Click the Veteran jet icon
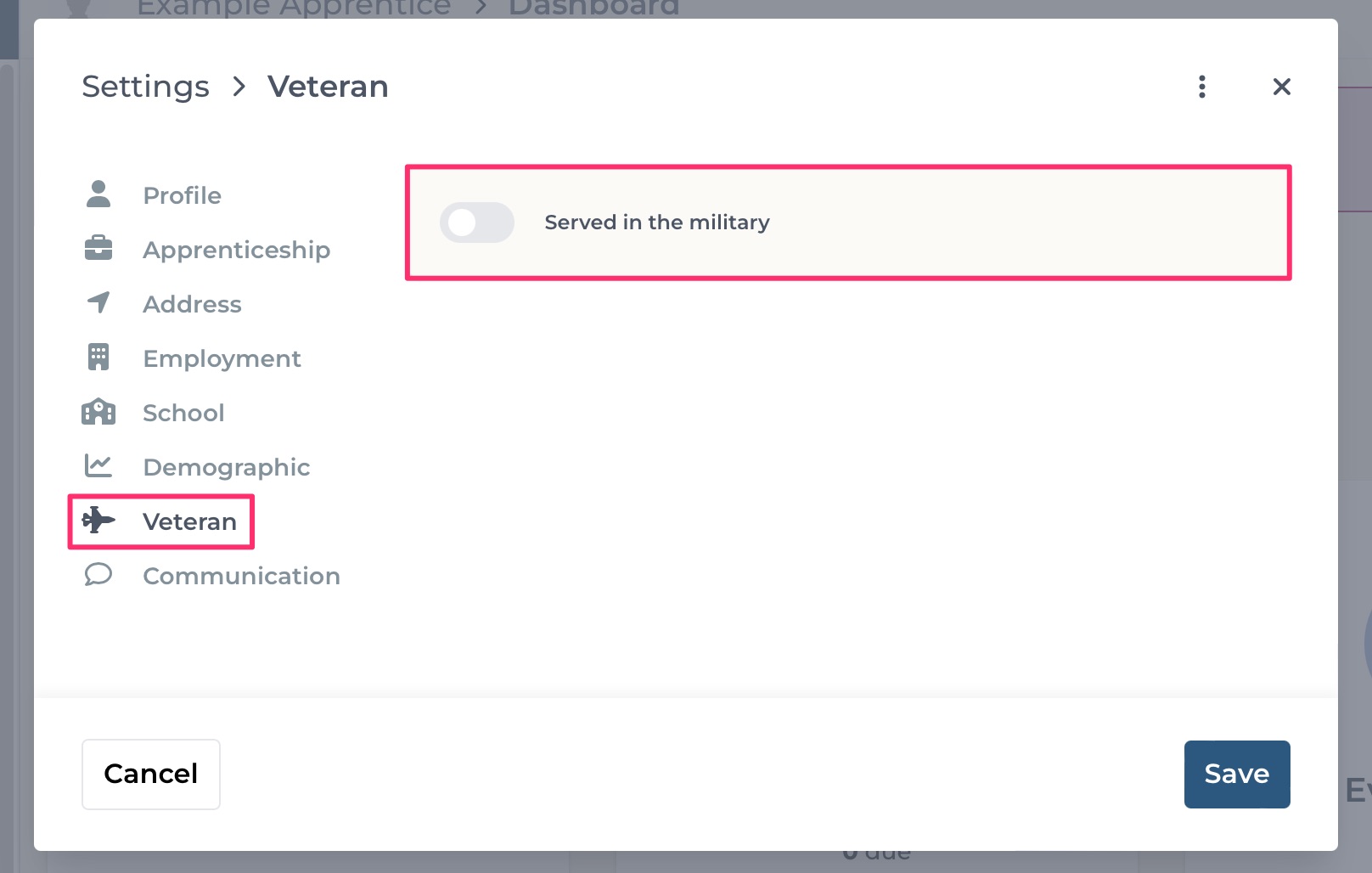The image size is (1372, 873). tap(98, 520)
